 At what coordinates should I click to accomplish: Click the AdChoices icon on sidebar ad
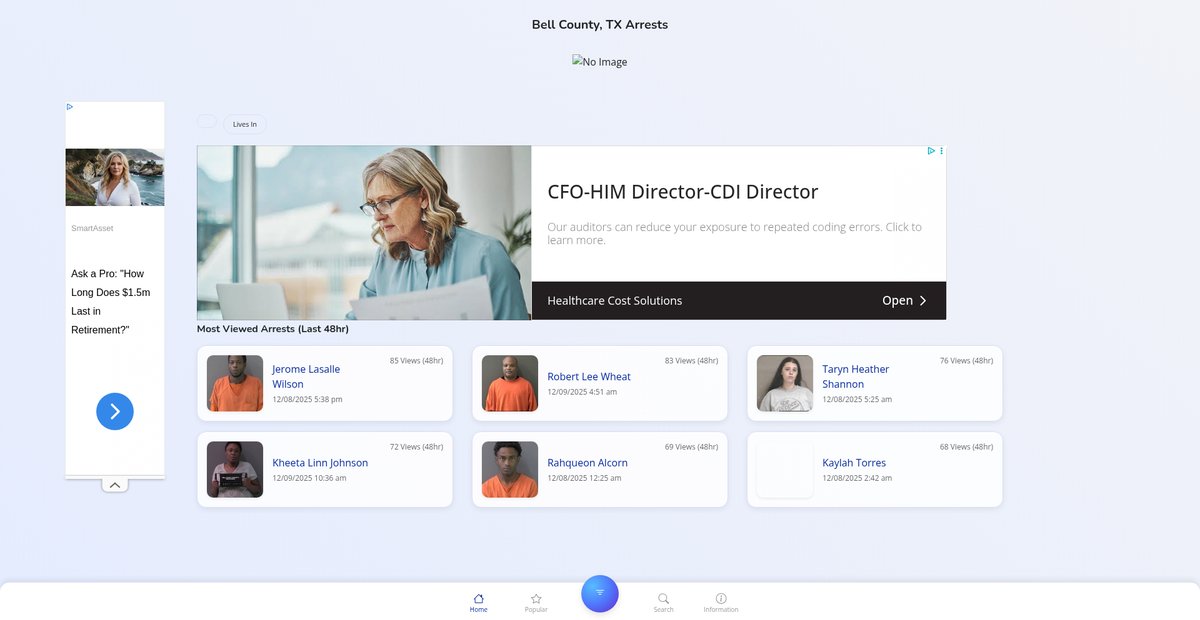click(70, 106)
